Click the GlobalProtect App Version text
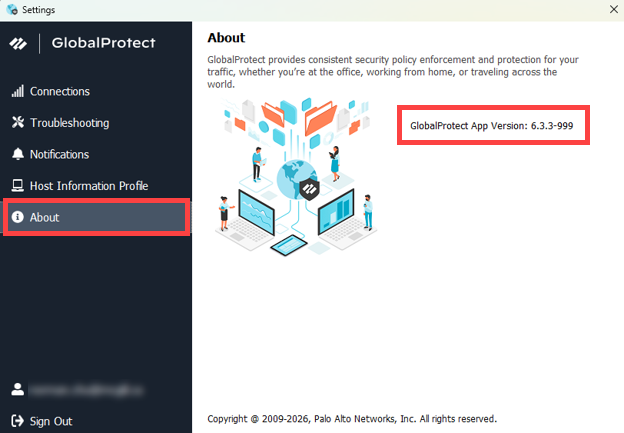Screen dimensions: 624x433 [491, 126]
